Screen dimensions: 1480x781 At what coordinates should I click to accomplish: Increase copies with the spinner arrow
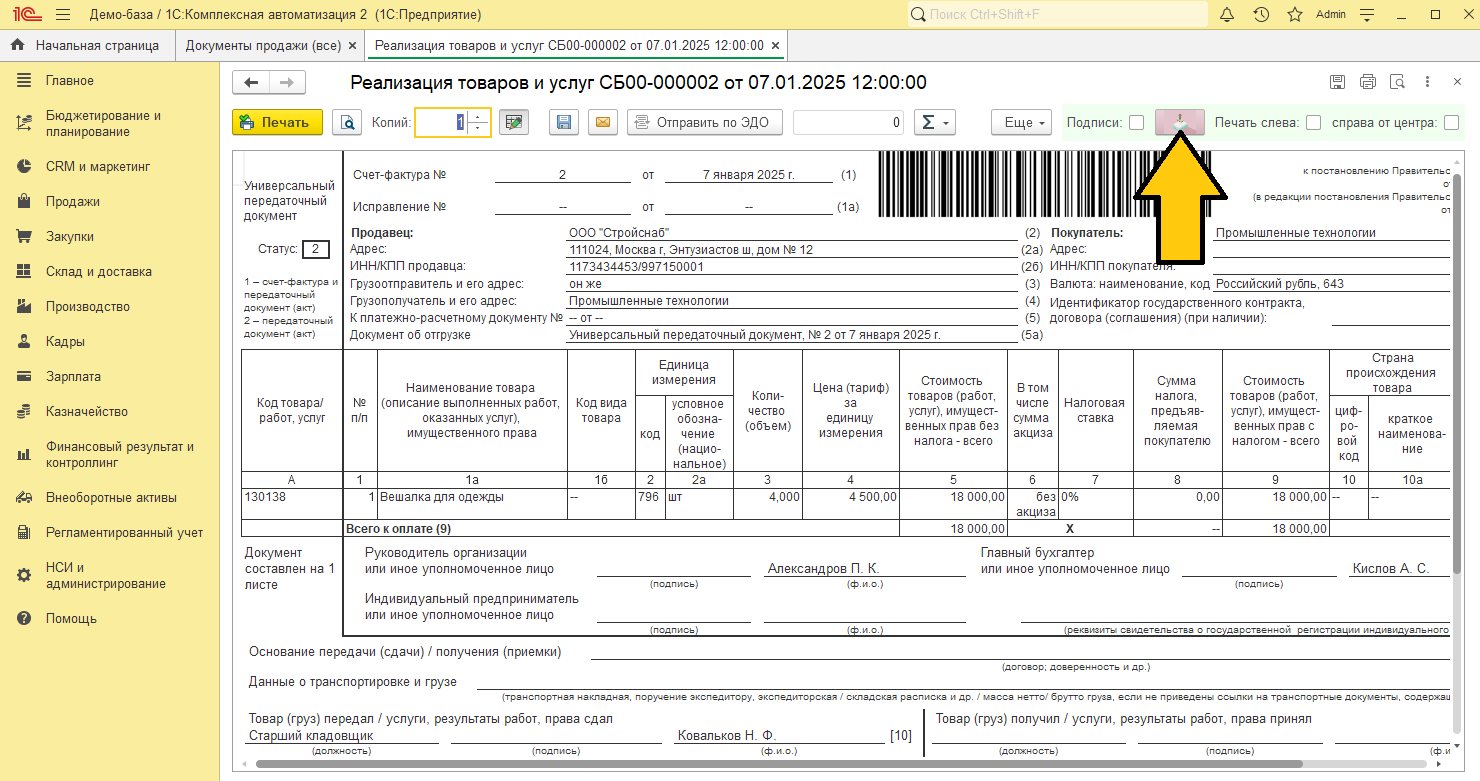click(479, 116)
